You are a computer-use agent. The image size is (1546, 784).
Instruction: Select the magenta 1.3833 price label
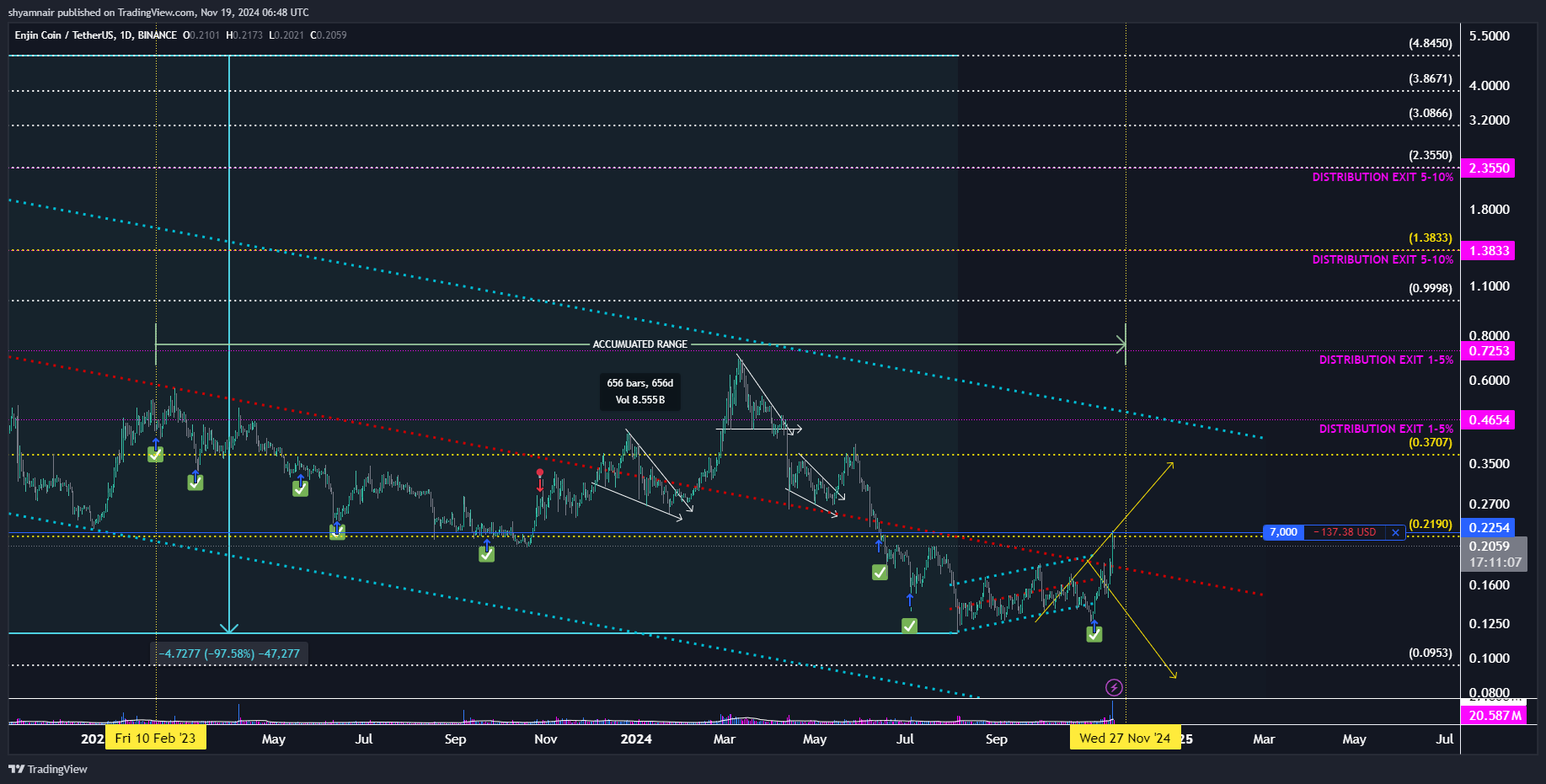pos(1489,251)
